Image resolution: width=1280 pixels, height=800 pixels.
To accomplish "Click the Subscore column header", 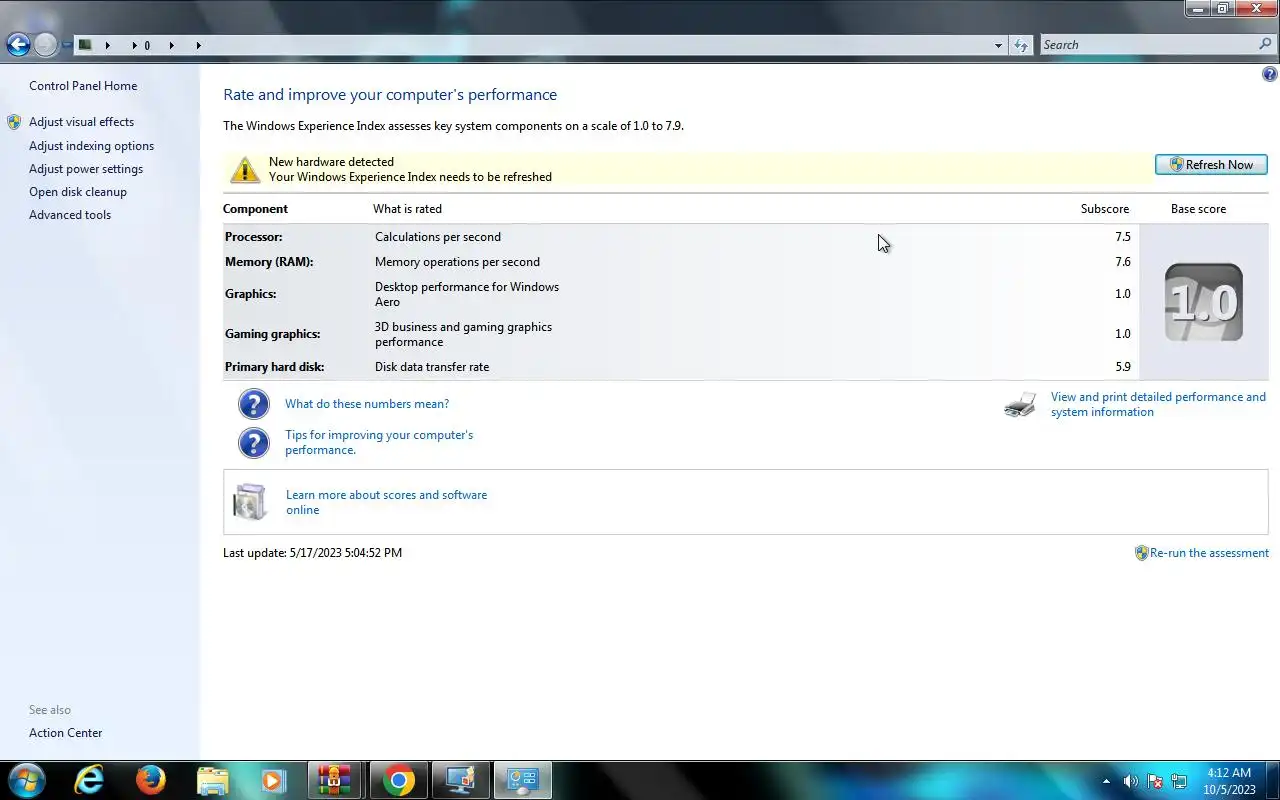I will [x=1105, y=209].
